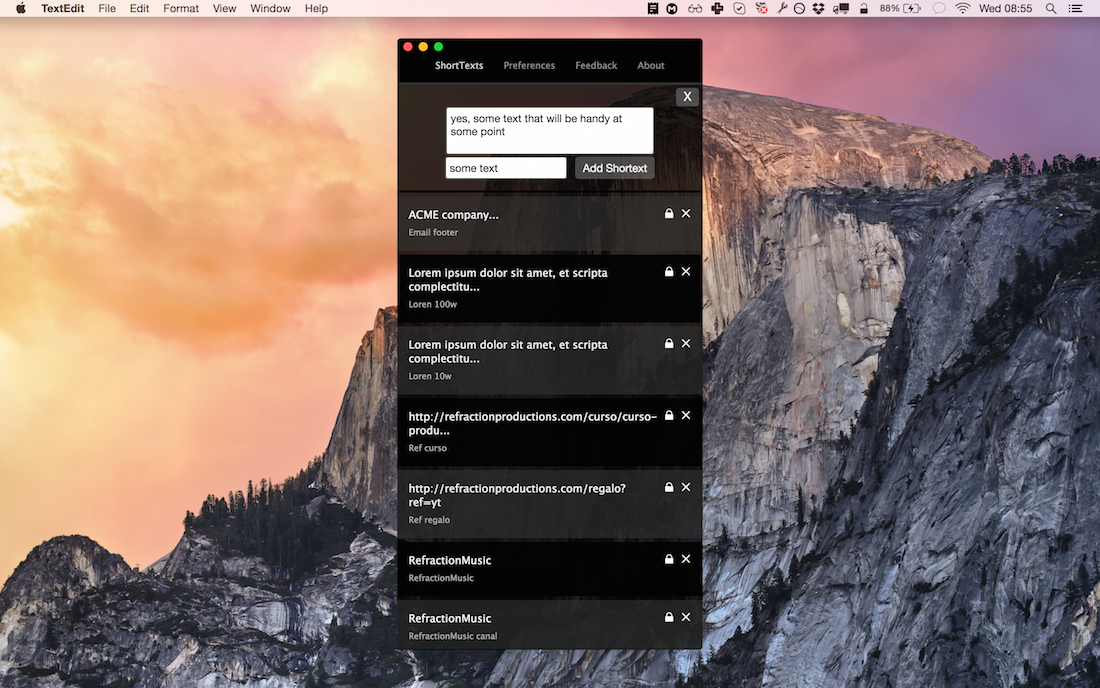Click the clock showing Wed 08:55
Image resolution: width=1100 pixels, height=688 pixels.
[1005, 8]
